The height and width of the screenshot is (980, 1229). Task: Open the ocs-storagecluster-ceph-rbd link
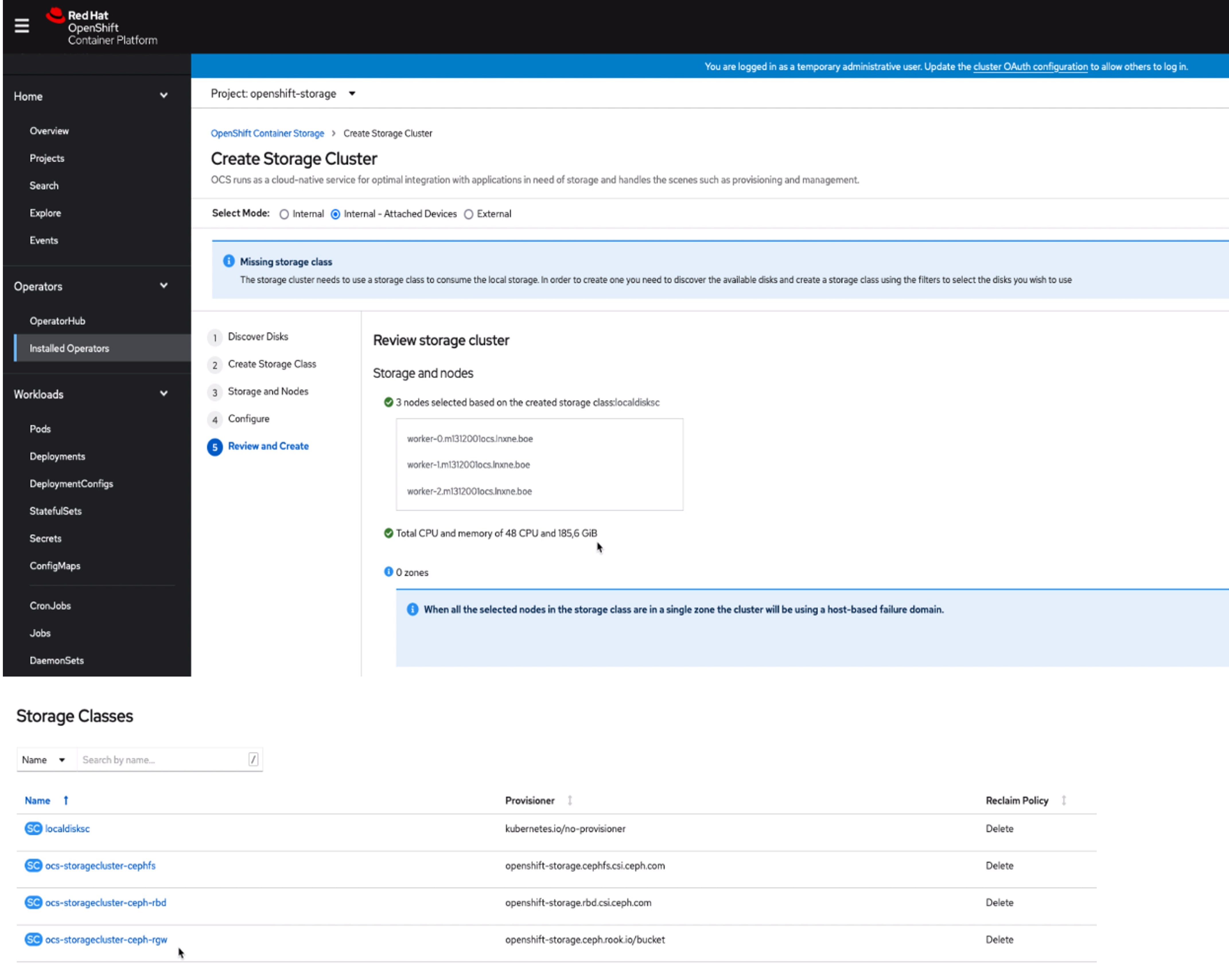[106, 903]
